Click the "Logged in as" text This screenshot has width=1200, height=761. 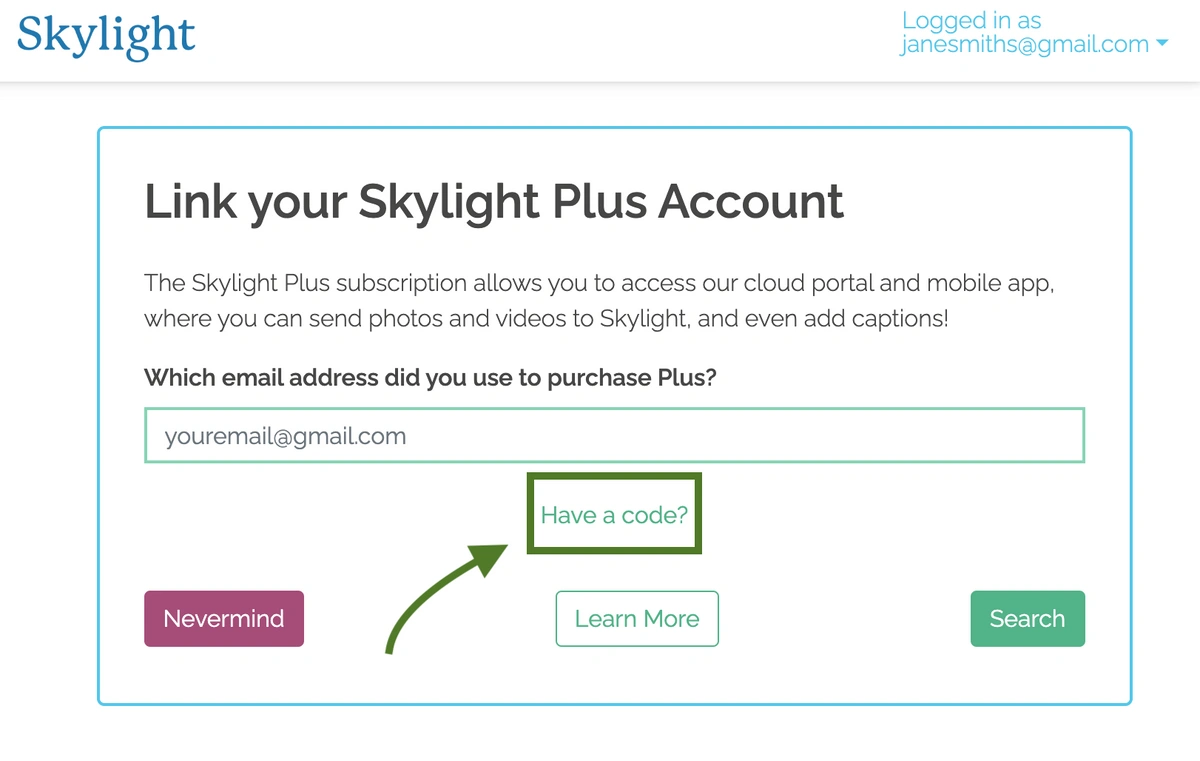click(971, 20)
